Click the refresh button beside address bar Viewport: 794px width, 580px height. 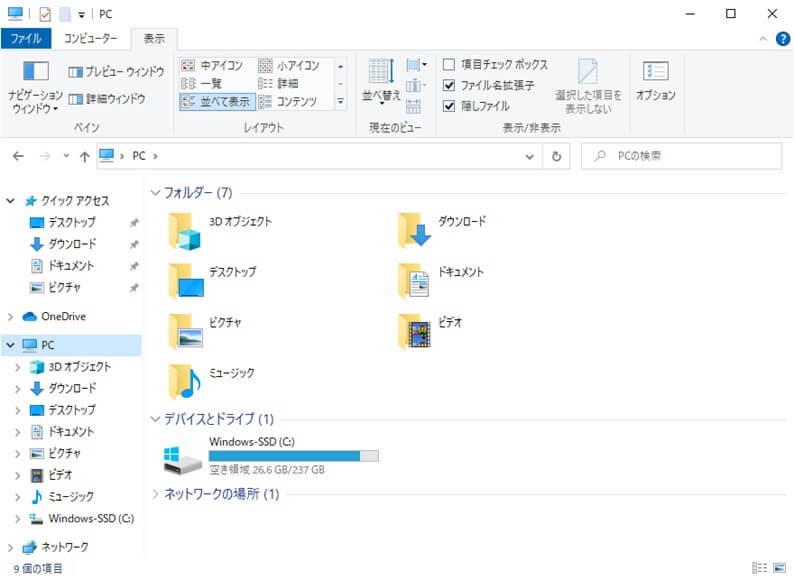coord(556,157)
